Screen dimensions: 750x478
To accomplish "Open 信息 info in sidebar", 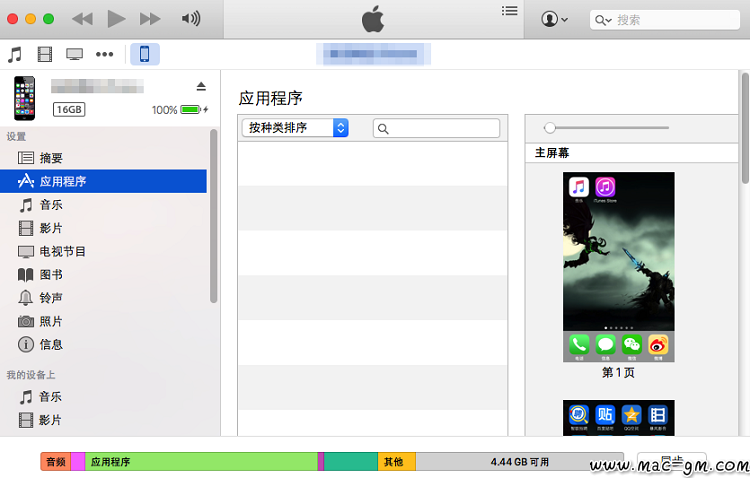I will pyautogui.click(x=103, y=345).
